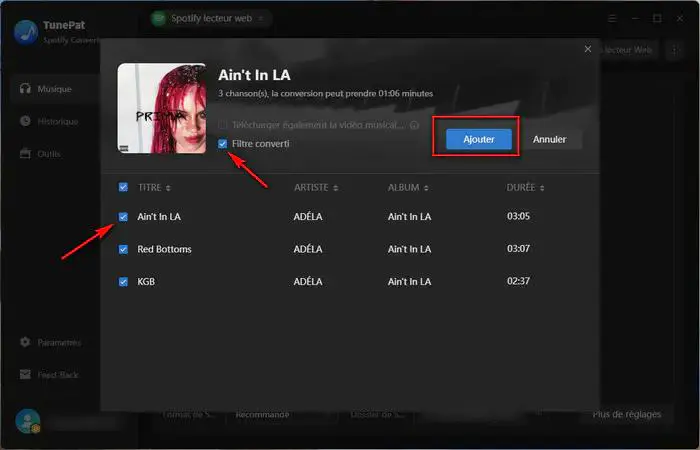
Task: Open the Historique clock icon
Action: pyautogui.click(x=25, y=121)
